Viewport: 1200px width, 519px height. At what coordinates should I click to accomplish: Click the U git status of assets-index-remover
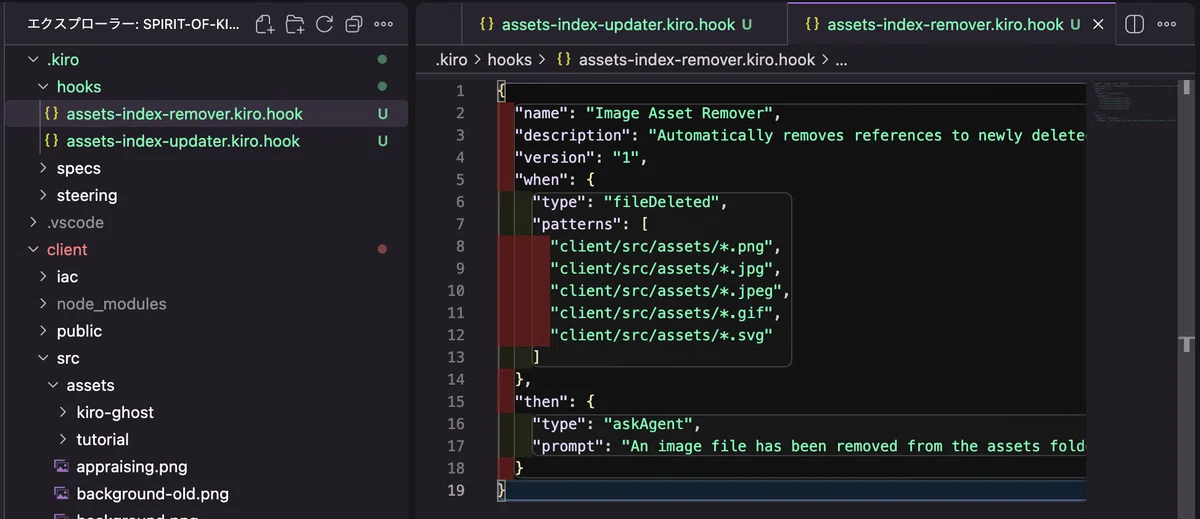pos(382,114)
